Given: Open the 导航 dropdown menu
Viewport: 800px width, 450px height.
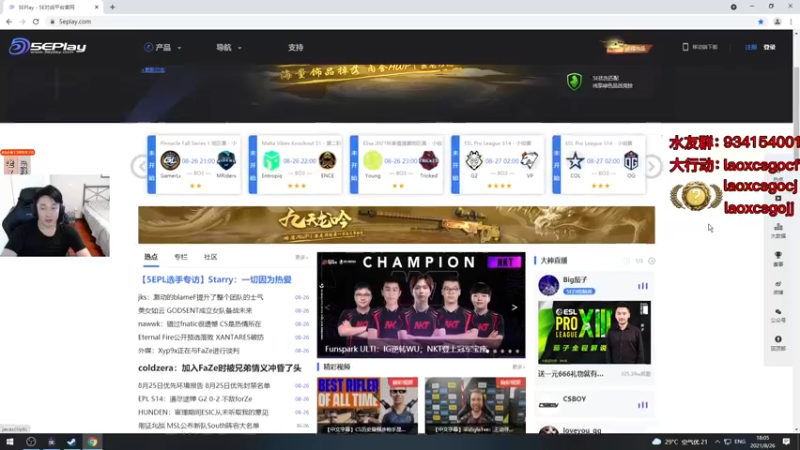Looking at the screenshot, I should tap(229, 47).
